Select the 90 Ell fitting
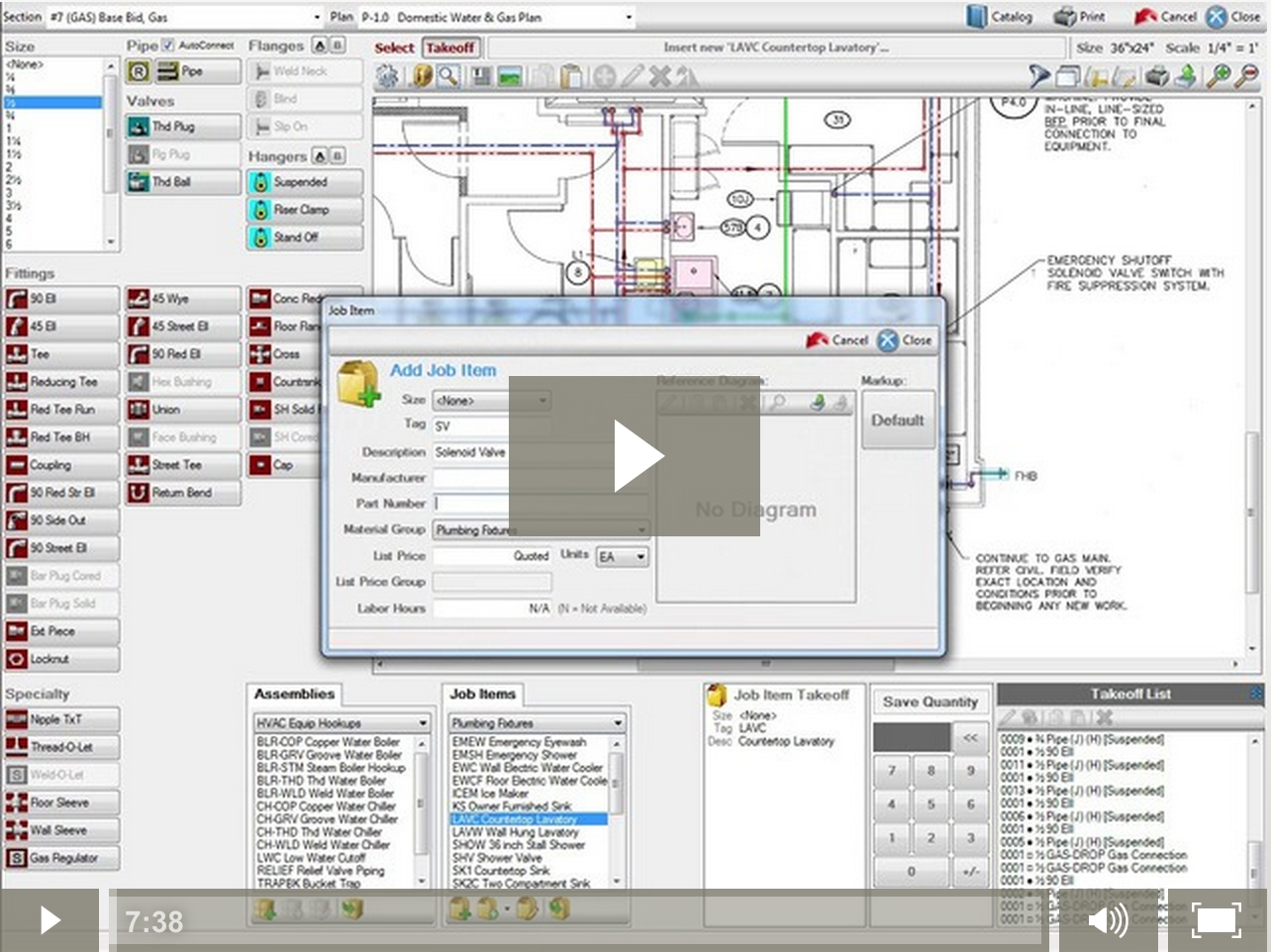 [61, 299]
